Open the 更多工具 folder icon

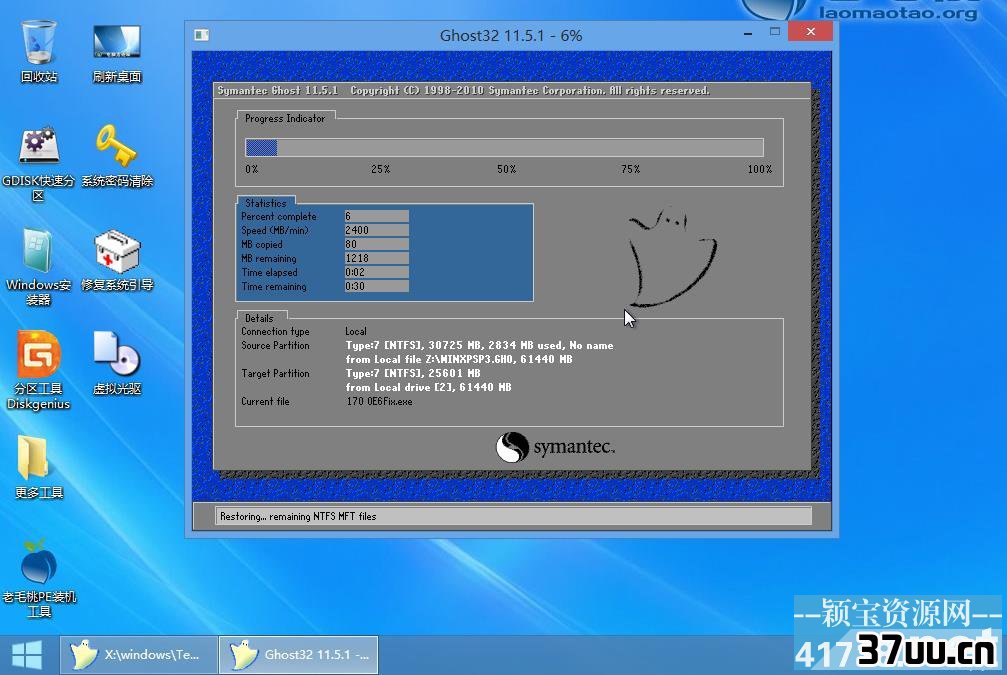point(39,468)
